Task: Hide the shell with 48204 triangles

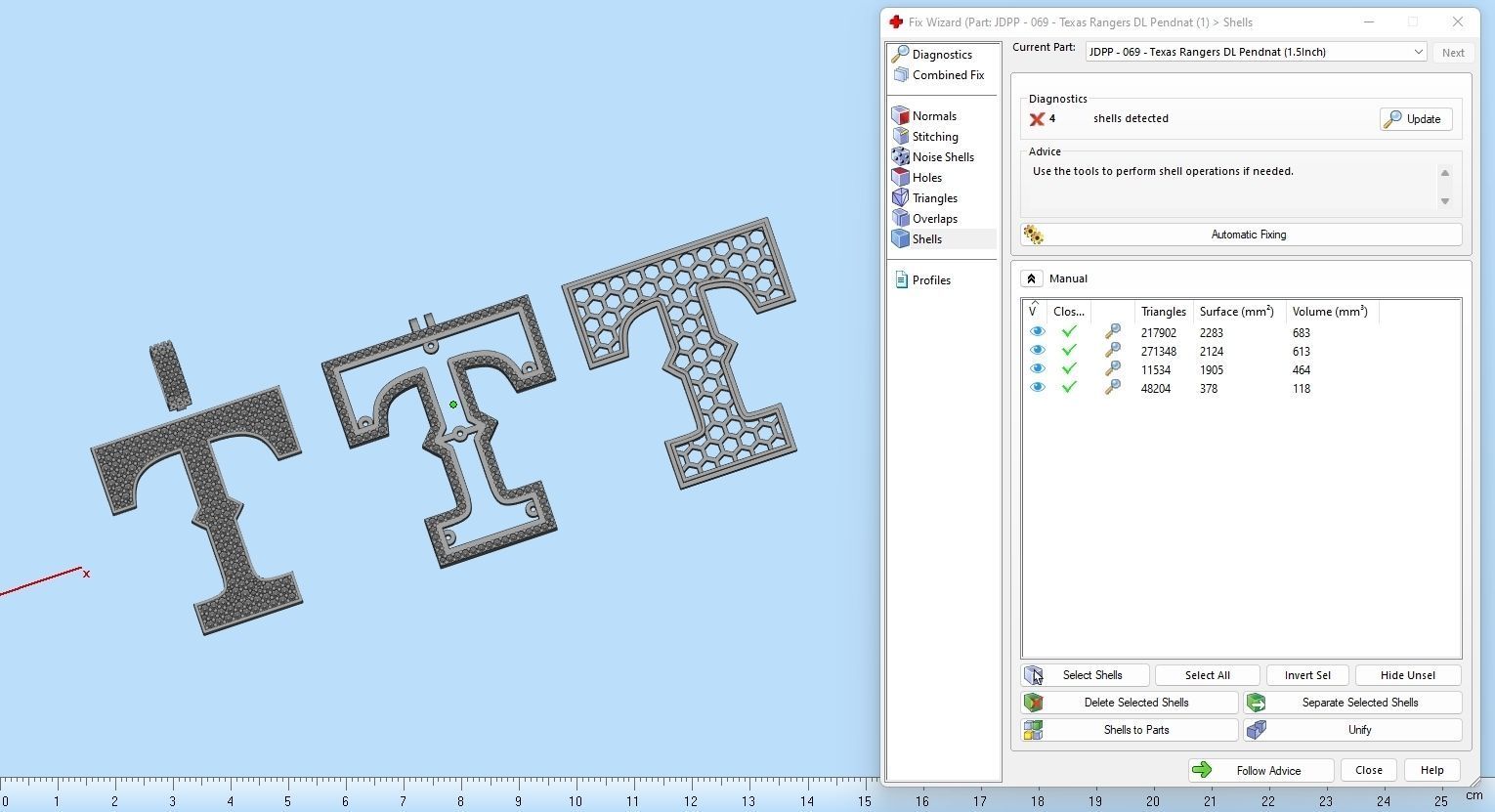Action: click(x=1037, y=388)
